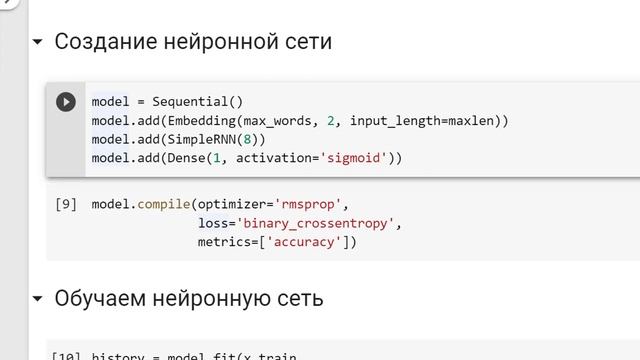The height and width of the screenshot is (360, 640).
Task: Click the metrics=['accuracy'] line
Action: coord(278,242)
